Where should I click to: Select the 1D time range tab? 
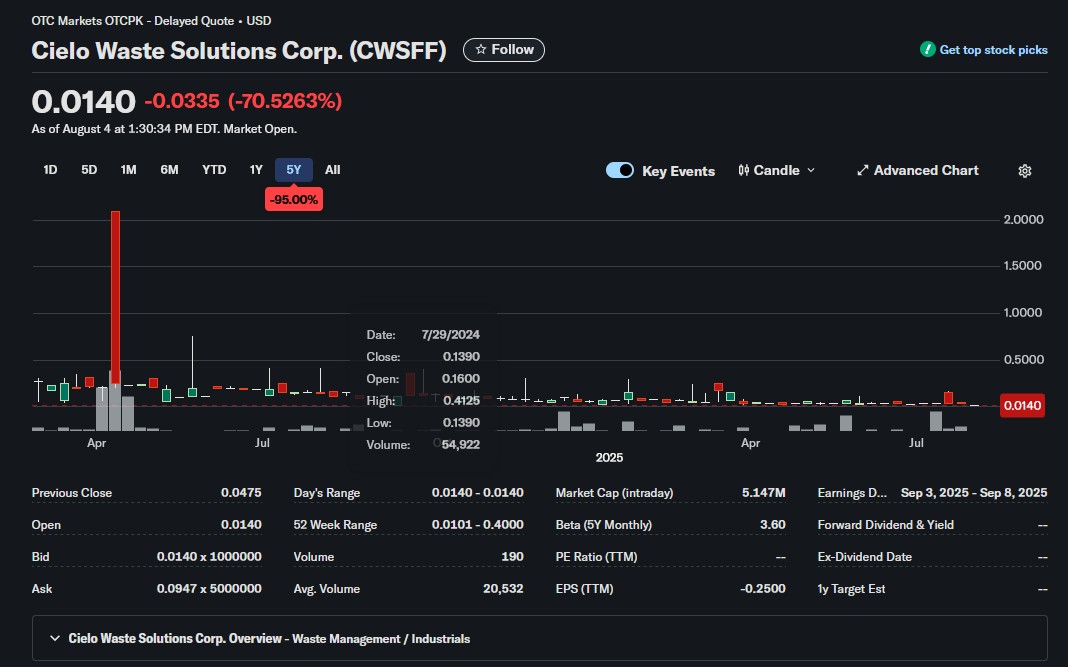click(50, 170)
